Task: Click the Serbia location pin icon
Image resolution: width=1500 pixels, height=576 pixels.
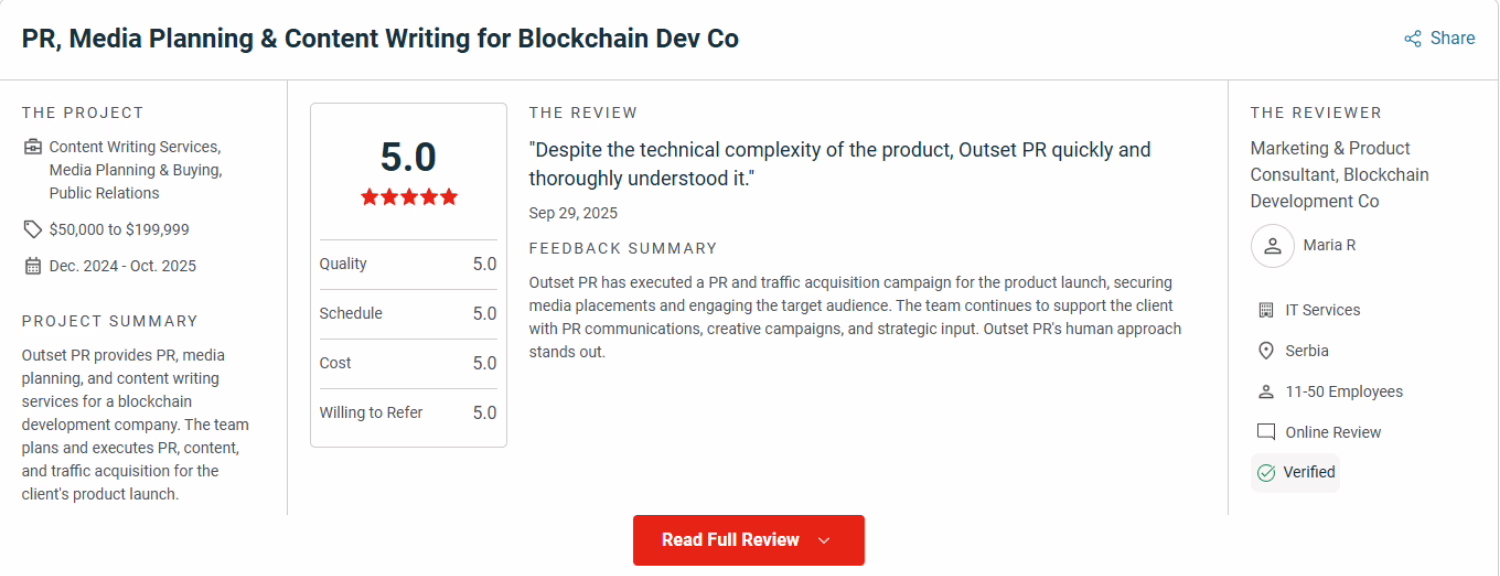Action: [1266, 351]
